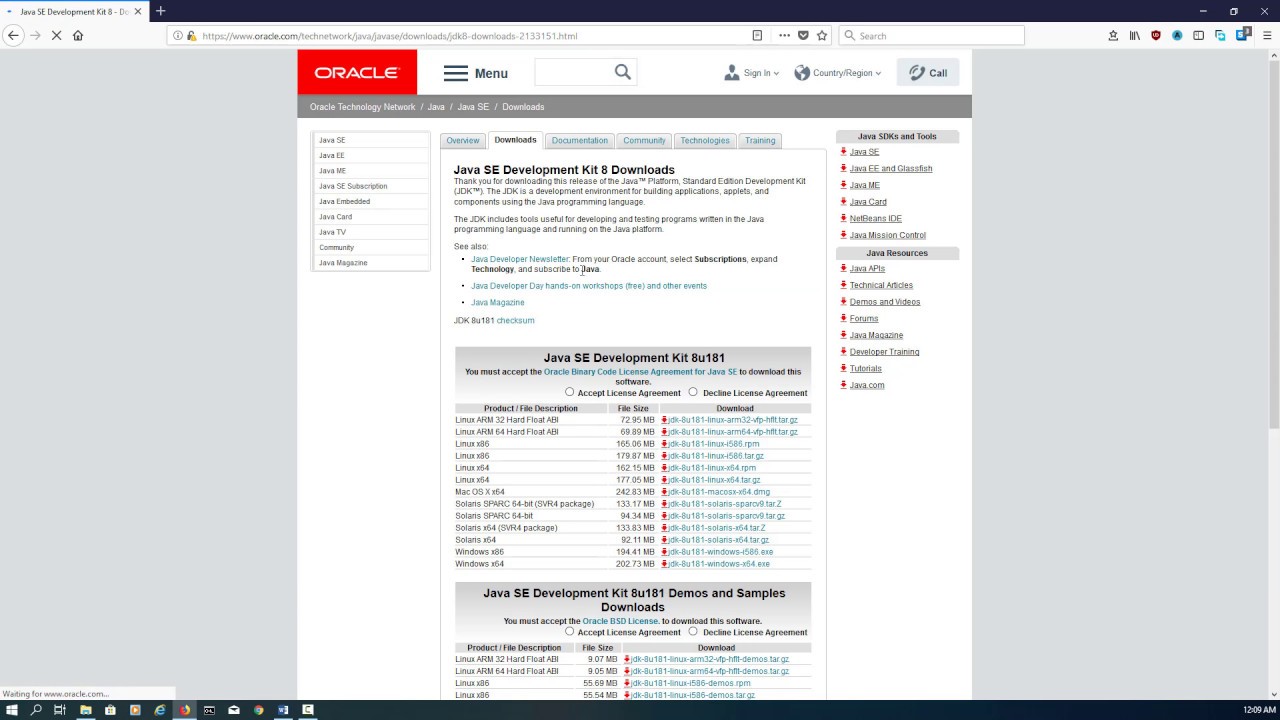The image size is (1280, 720).
Task: Switch to the Overview tab
Action: click(x=463, y=140)
